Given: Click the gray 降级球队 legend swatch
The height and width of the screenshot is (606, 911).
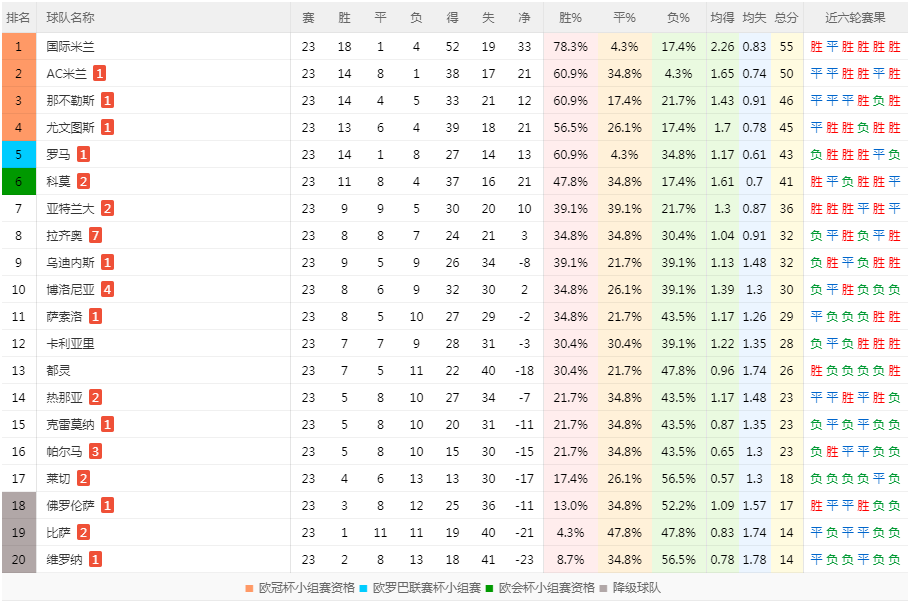Looking at the screenshot, I should pos(605,588).
